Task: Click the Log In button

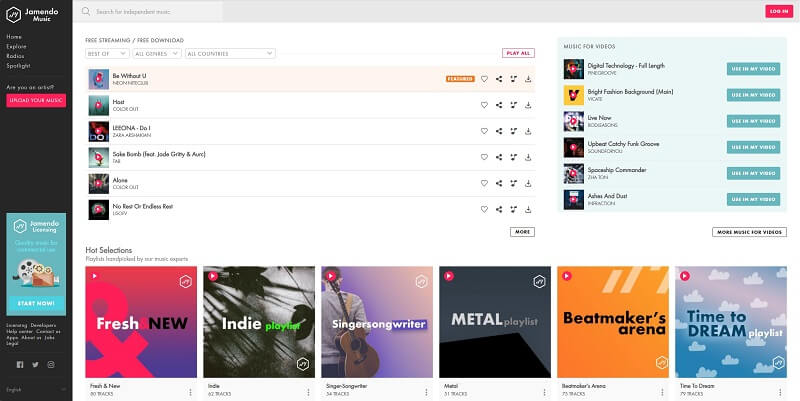Action: [x=779, y=11]
